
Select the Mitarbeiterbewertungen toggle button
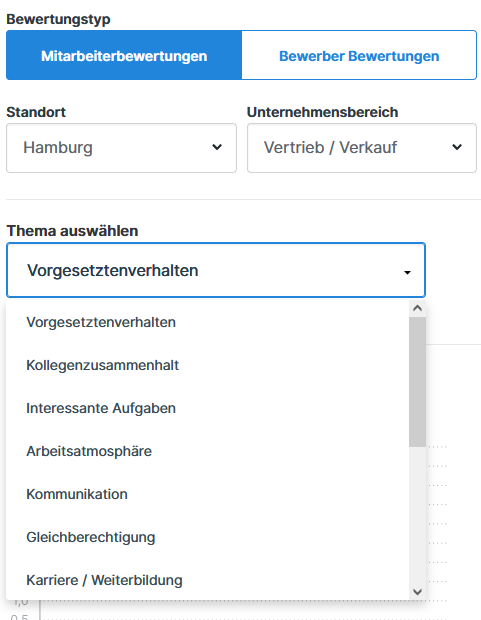coord(124,55)
